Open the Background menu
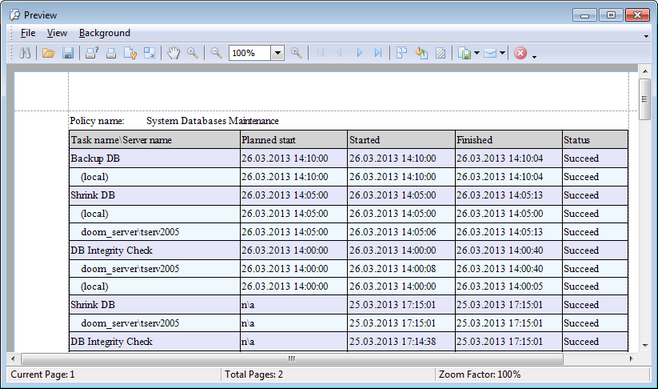Image resolution: width=658 pixels, height=389 pixels. (104, 33)
